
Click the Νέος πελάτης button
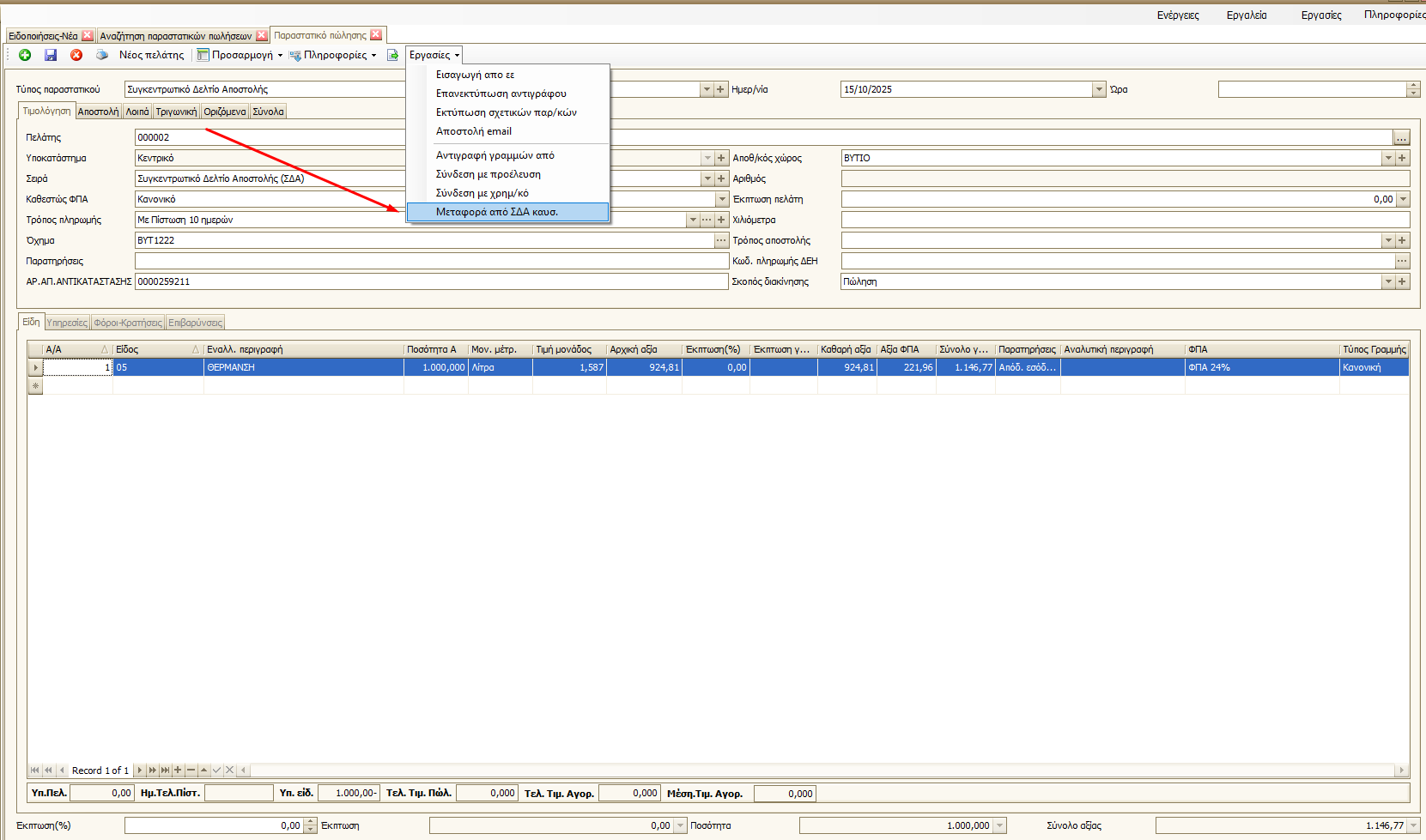[x=151, y=55]
